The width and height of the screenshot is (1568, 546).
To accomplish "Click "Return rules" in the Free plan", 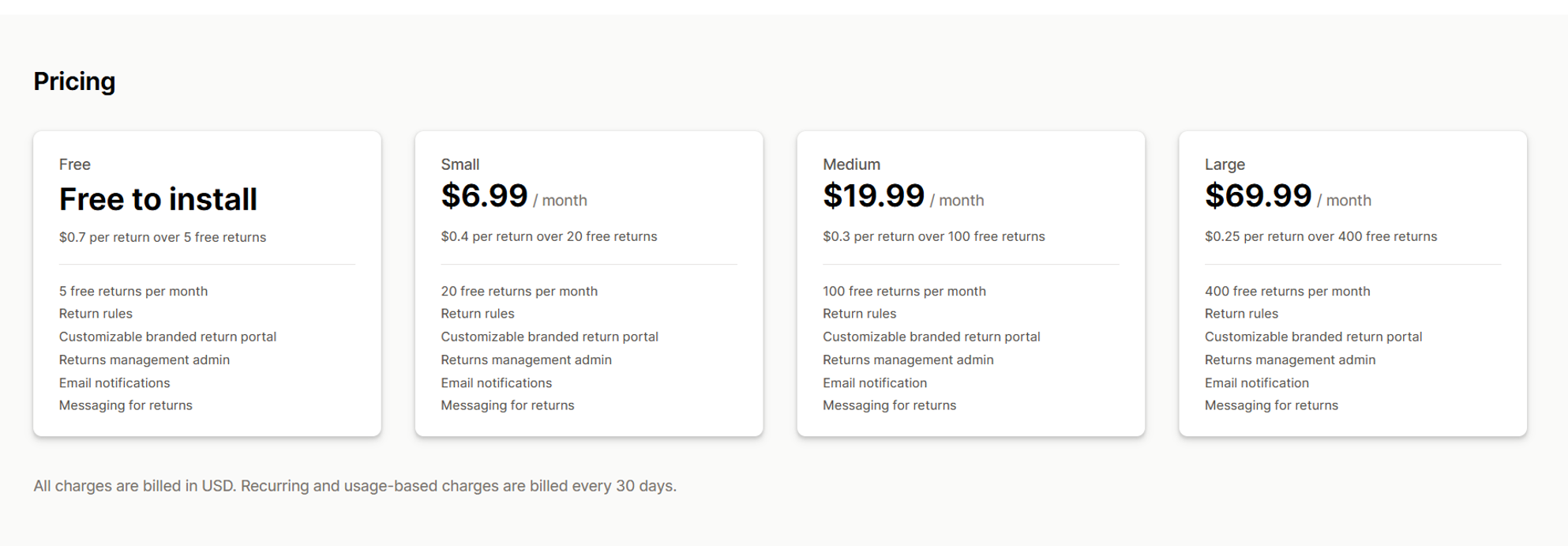I will pyautogui.click(x=96, y=314).
